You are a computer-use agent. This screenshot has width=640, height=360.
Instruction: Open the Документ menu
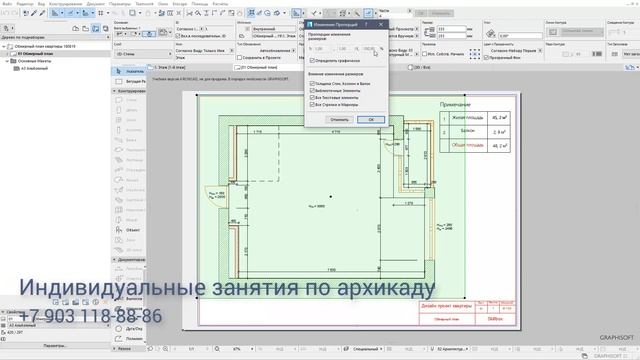(96, 4)
